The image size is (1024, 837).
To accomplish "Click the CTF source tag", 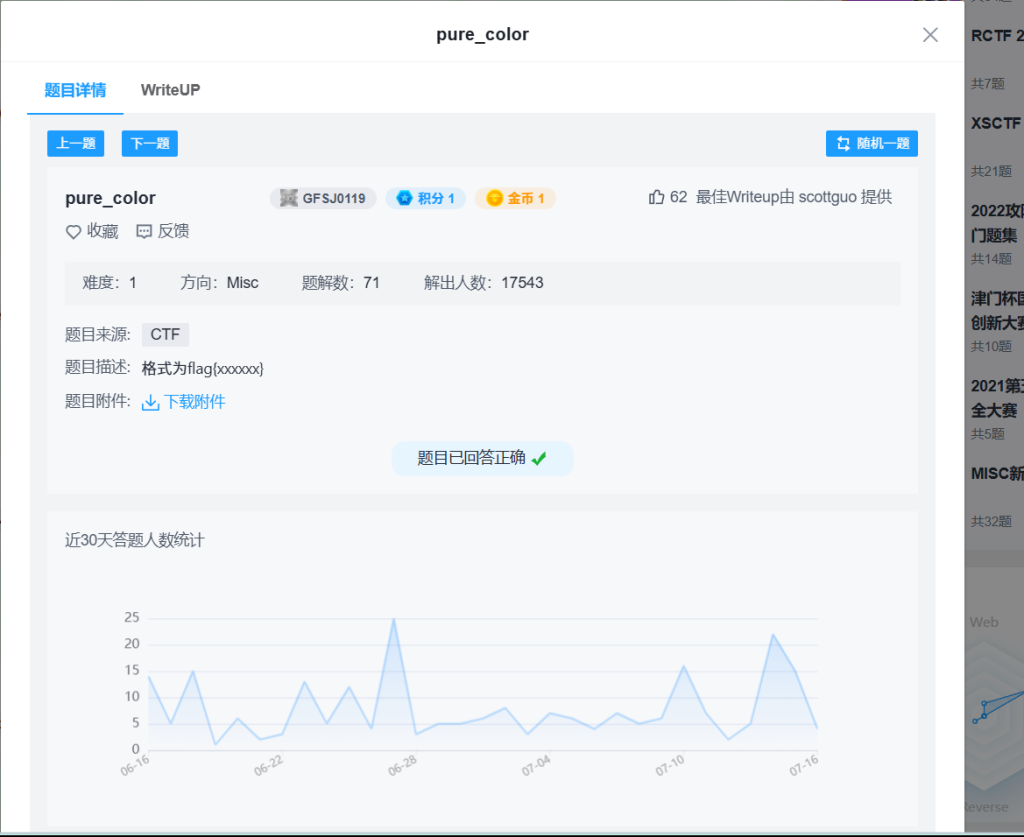I will tap(165, 335).
